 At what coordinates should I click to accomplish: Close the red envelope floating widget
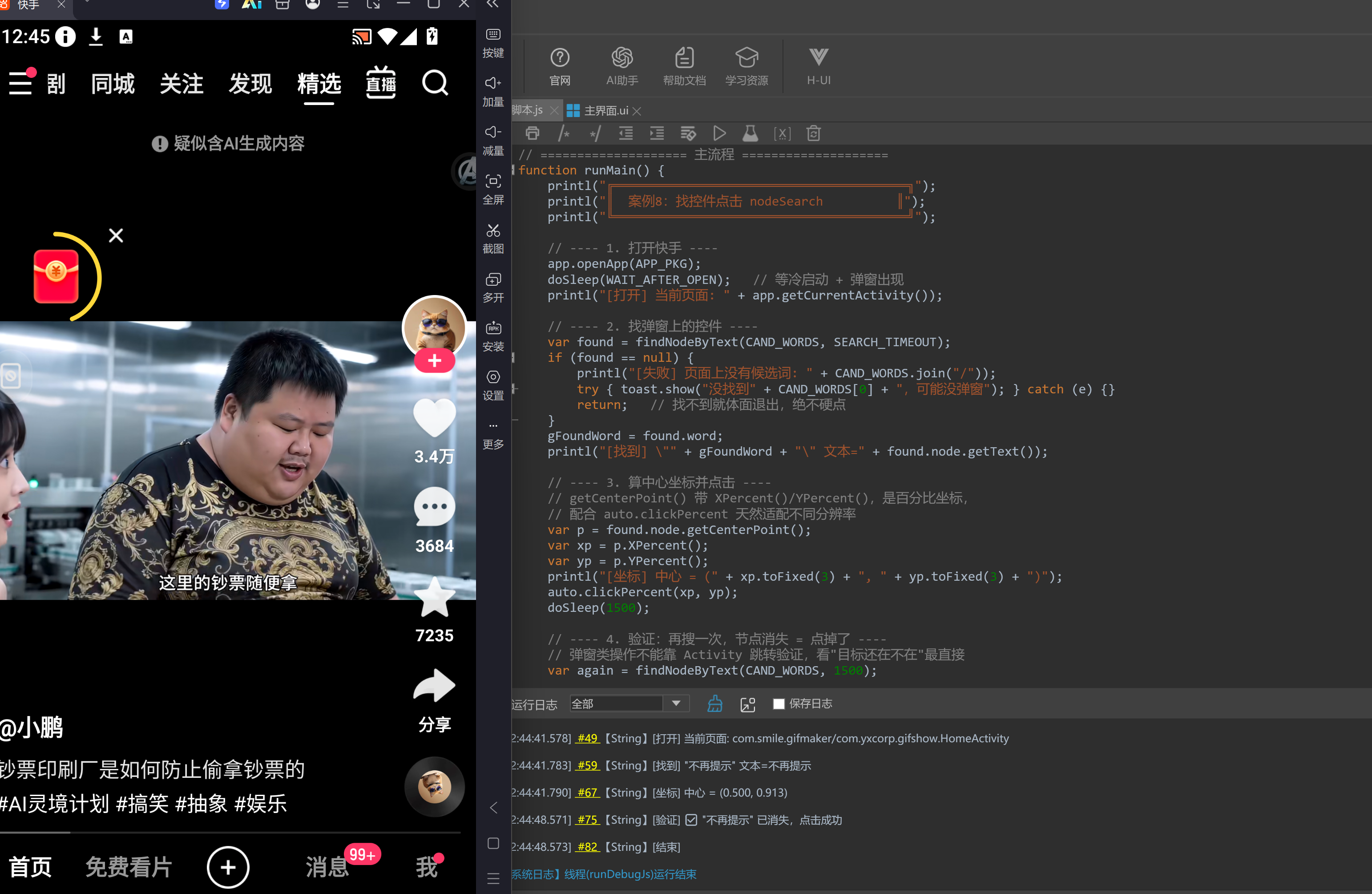(116, 235)
